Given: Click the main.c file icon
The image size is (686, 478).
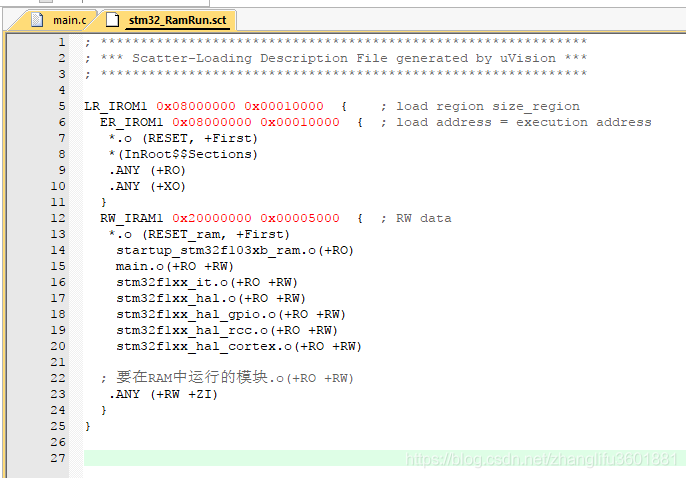Looking at the screenshot, I should click(37, 20).
